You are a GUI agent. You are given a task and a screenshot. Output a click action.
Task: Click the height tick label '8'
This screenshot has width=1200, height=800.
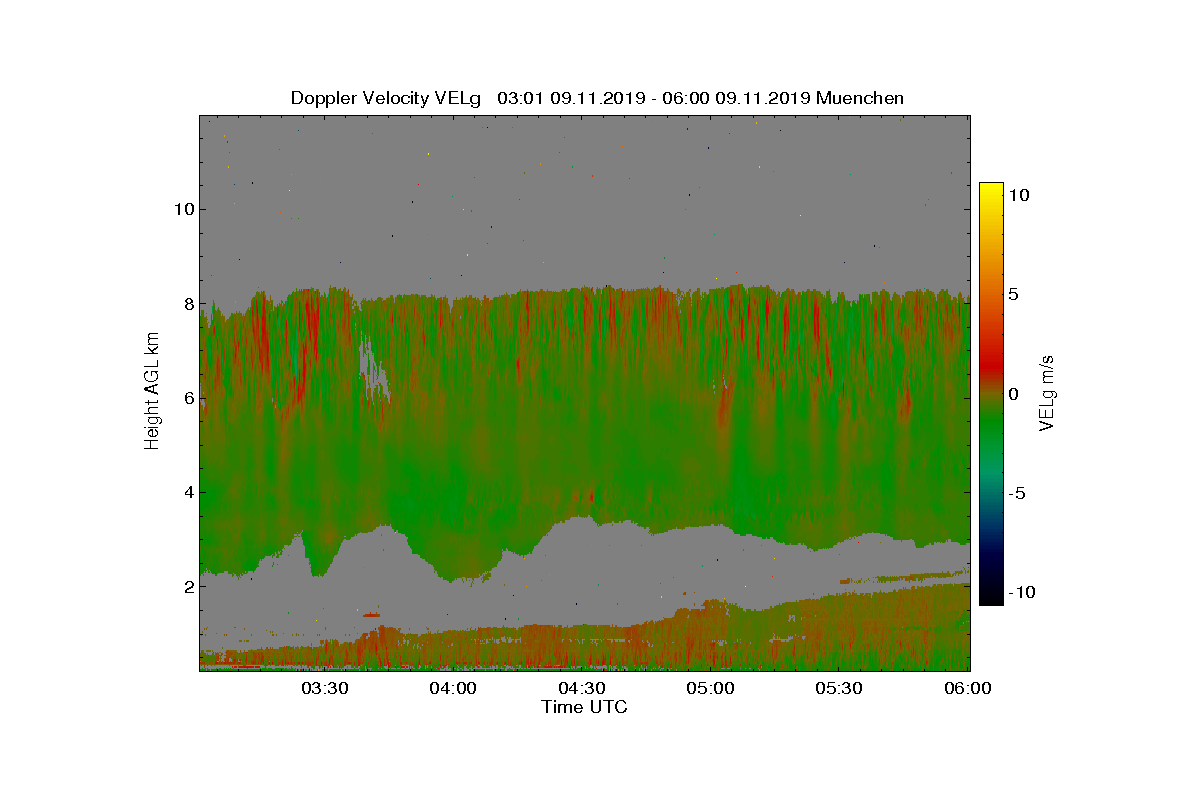[187, 303]
